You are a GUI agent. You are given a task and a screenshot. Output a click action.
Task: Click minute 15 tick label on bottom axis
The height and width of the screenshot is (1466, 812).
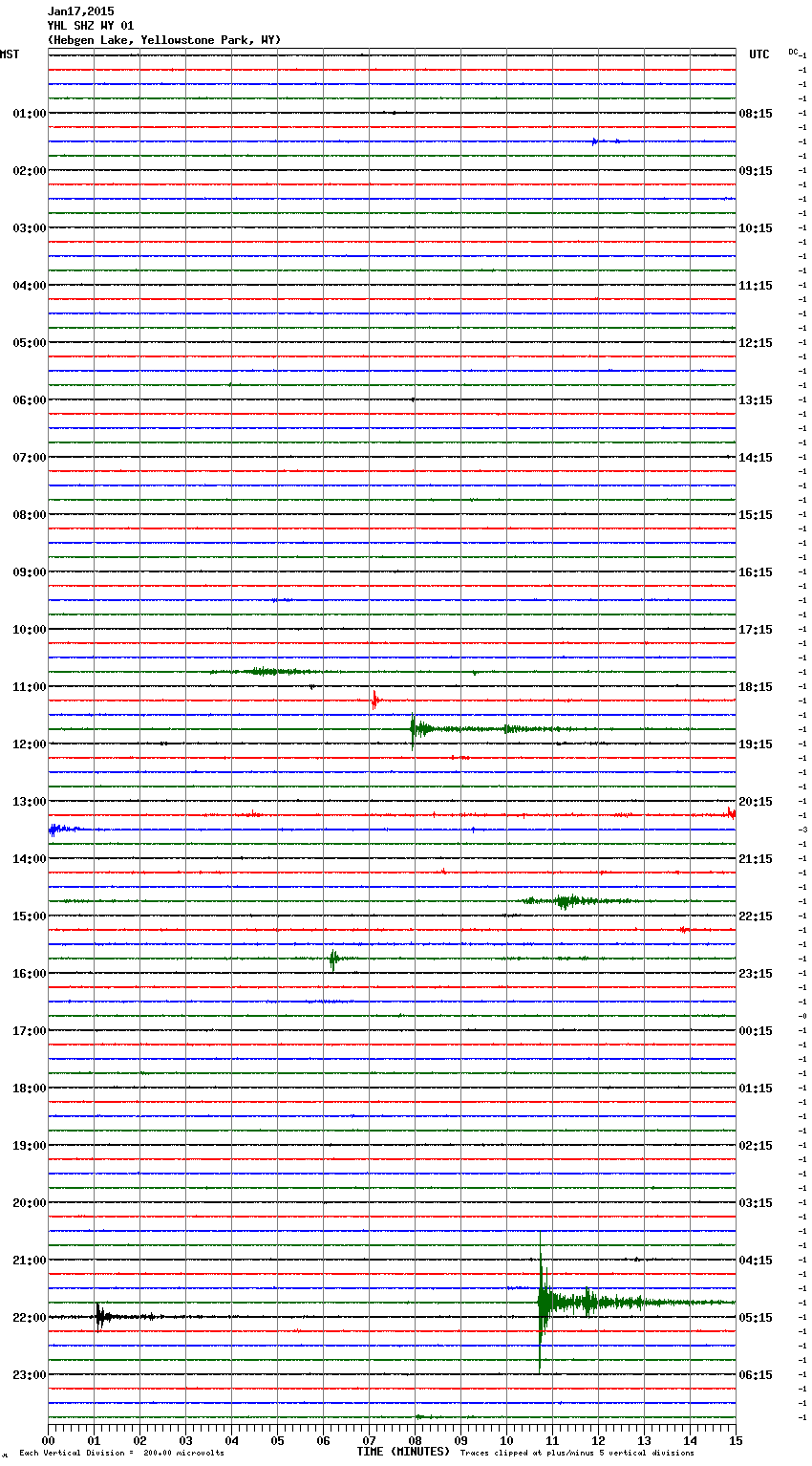pos(736,1441)
